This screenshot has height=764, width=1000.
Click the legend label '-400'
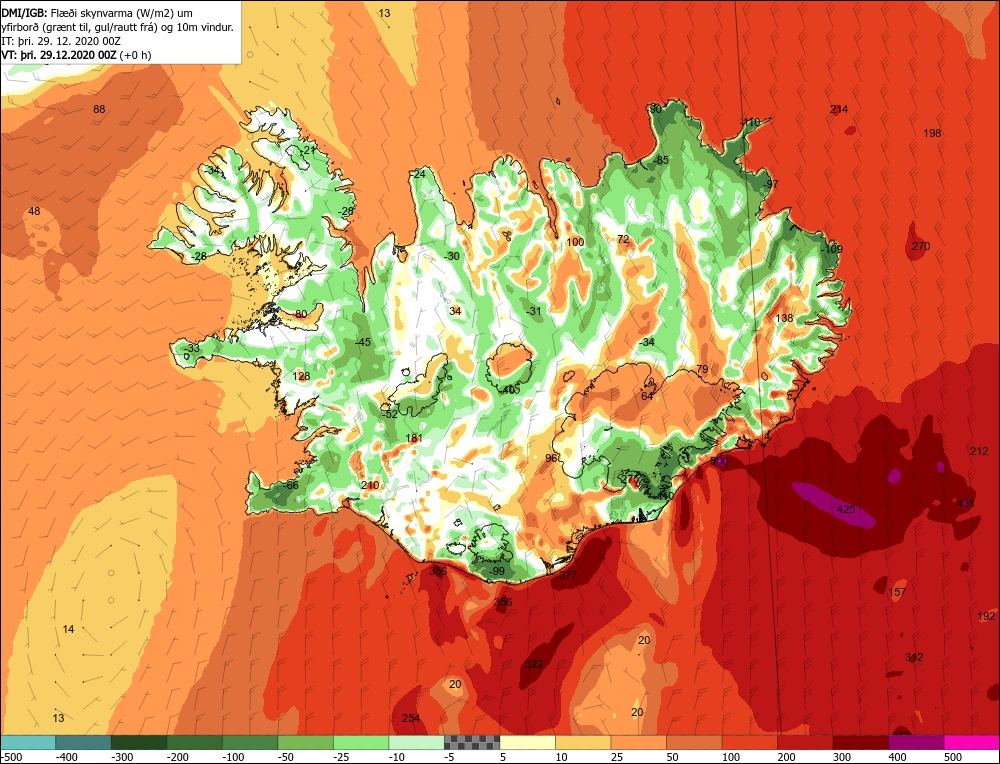click(x=67, y=757)
